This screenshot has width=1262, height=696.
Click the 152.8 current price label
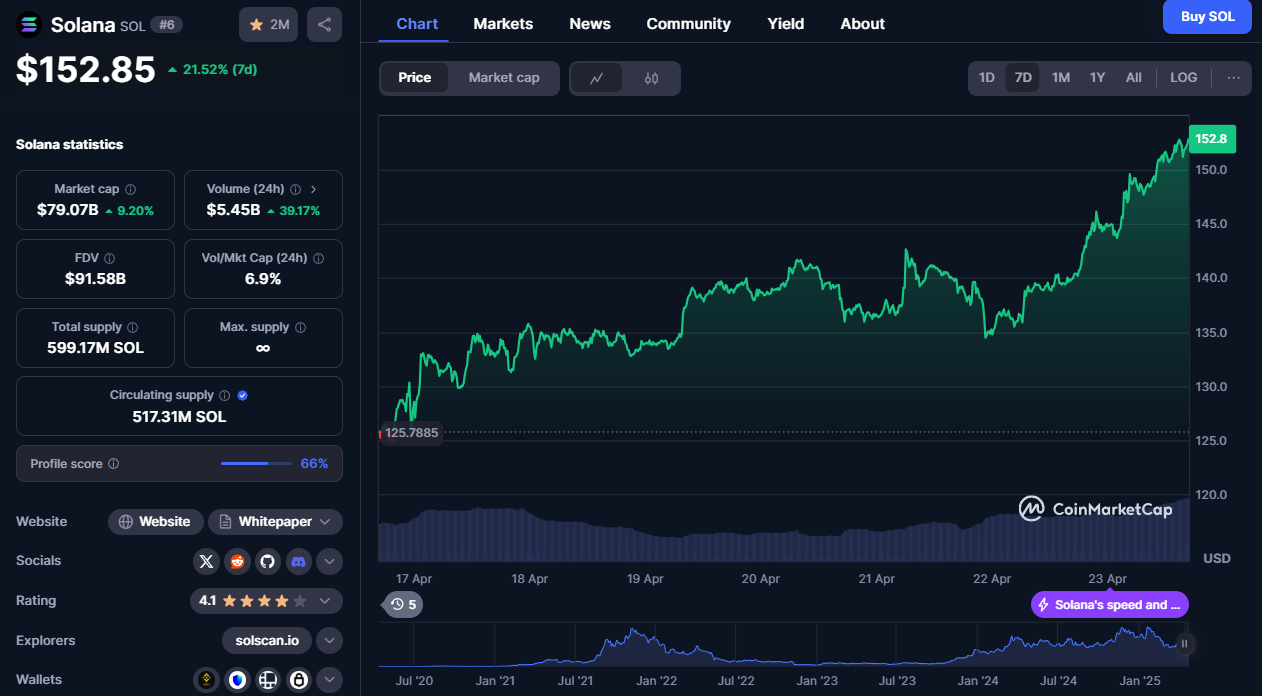1212,139
